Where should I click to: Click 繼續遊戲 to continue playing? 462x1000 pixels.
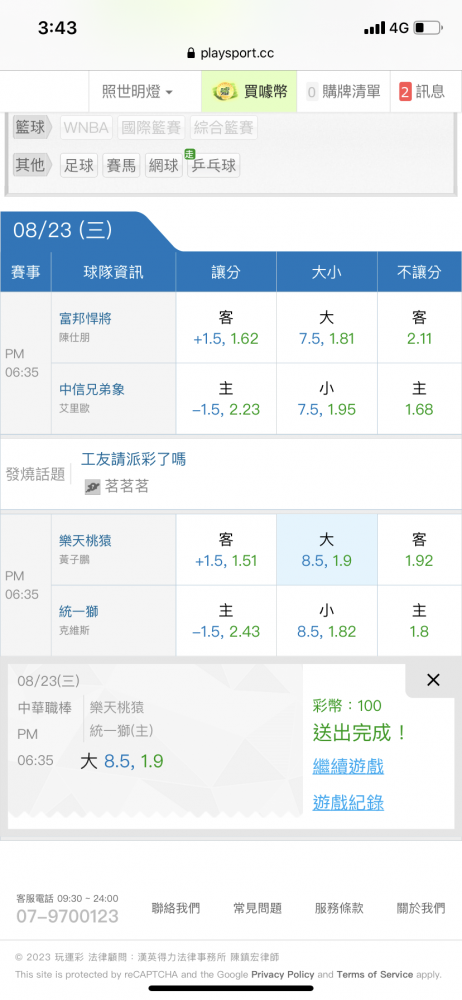tap(348, 766)
